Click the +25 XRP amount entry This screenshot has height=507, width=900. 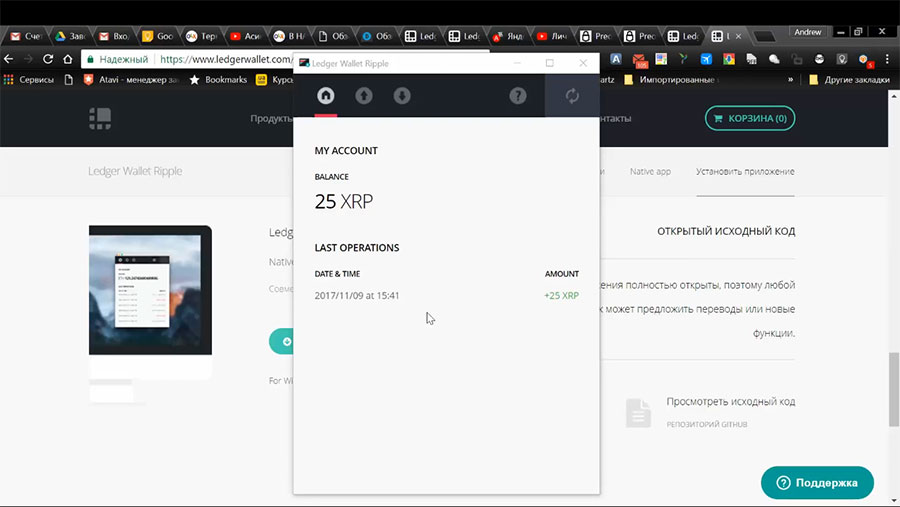(x=561, y=296)
